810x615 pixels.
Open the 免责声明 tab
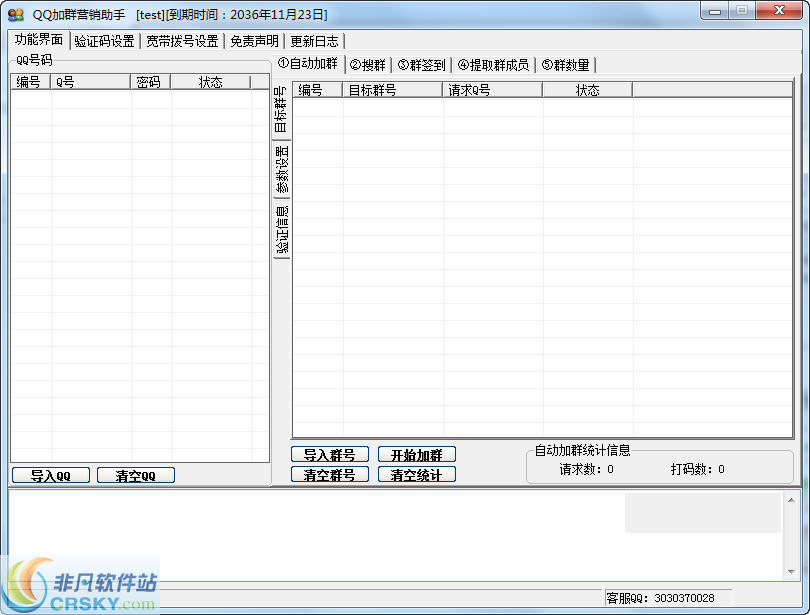(254, 41)
